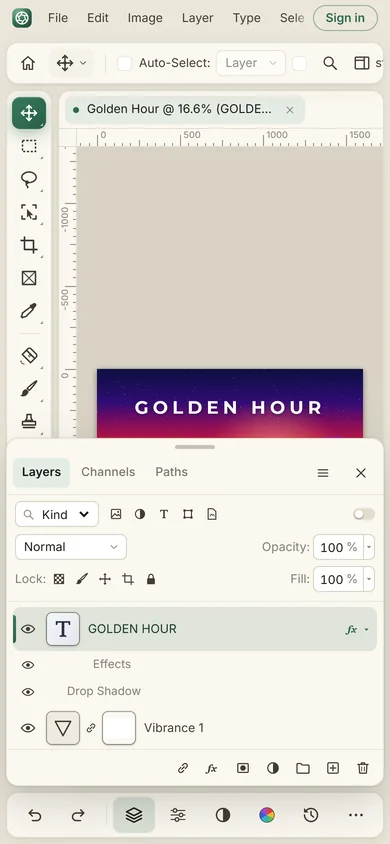Open the Auto-Select Layer dropdown
Screen dimensions: 390x844
tap(251, 64)
